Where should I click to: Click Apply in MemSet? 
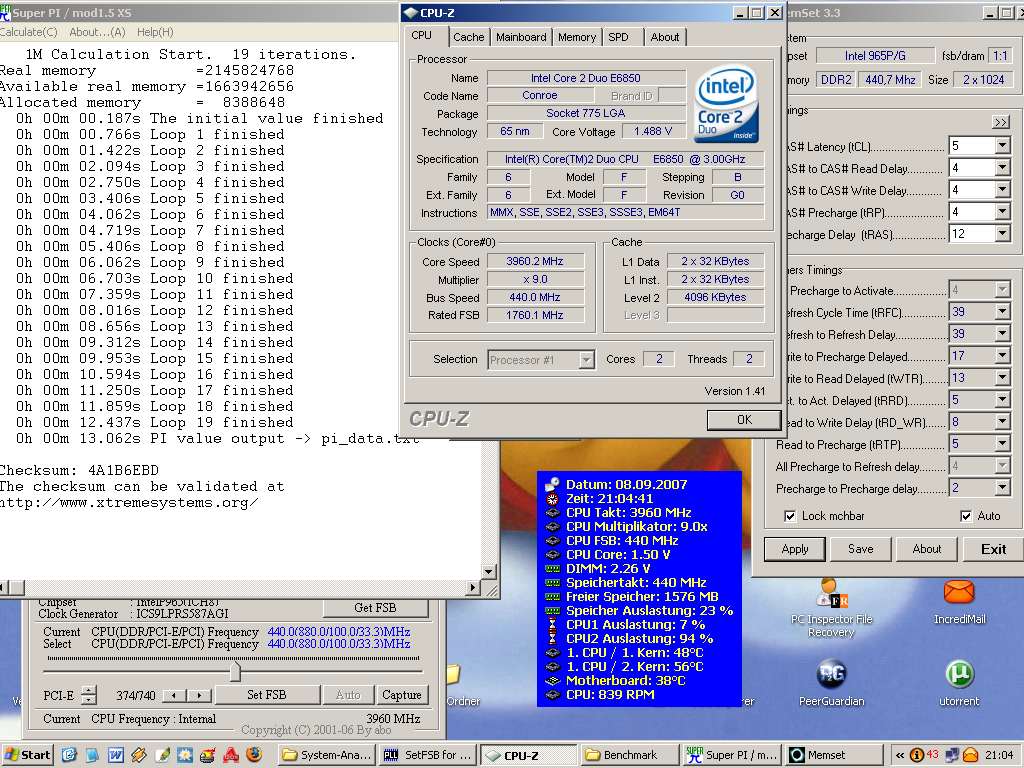tap(795, 549)
